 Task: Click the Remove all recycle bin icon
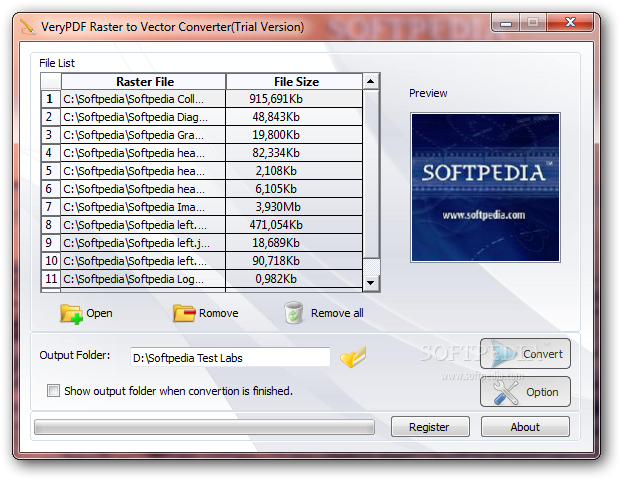point(294,313)
